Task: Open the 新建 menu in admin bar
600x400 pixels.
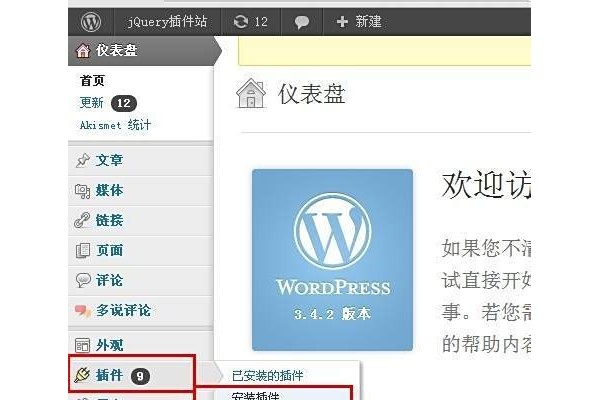Action: click(x=368, y=21)
